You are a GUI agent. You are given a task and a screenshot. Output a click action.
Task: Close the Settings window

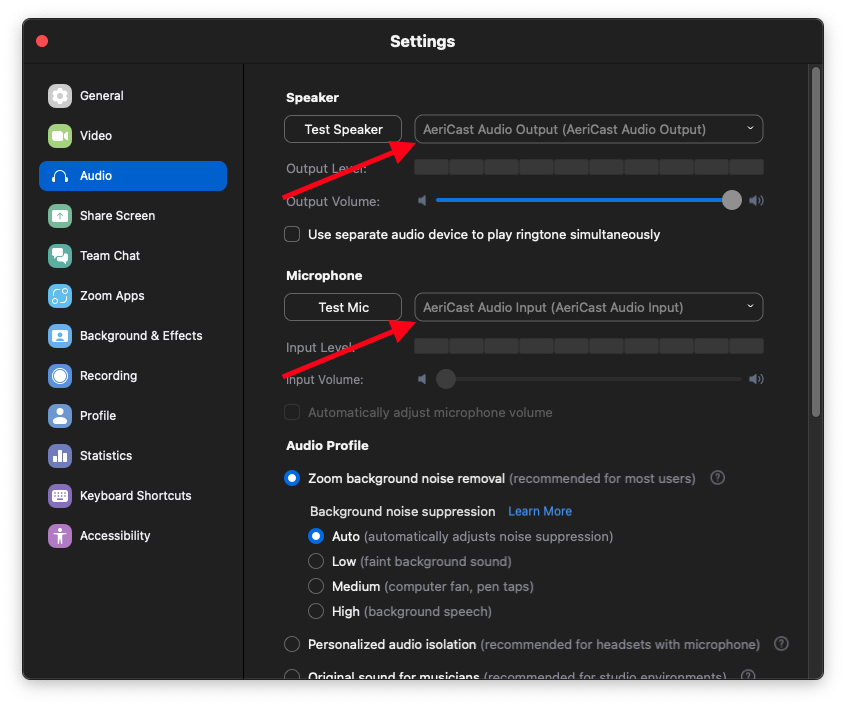click(x=42, y=41)
